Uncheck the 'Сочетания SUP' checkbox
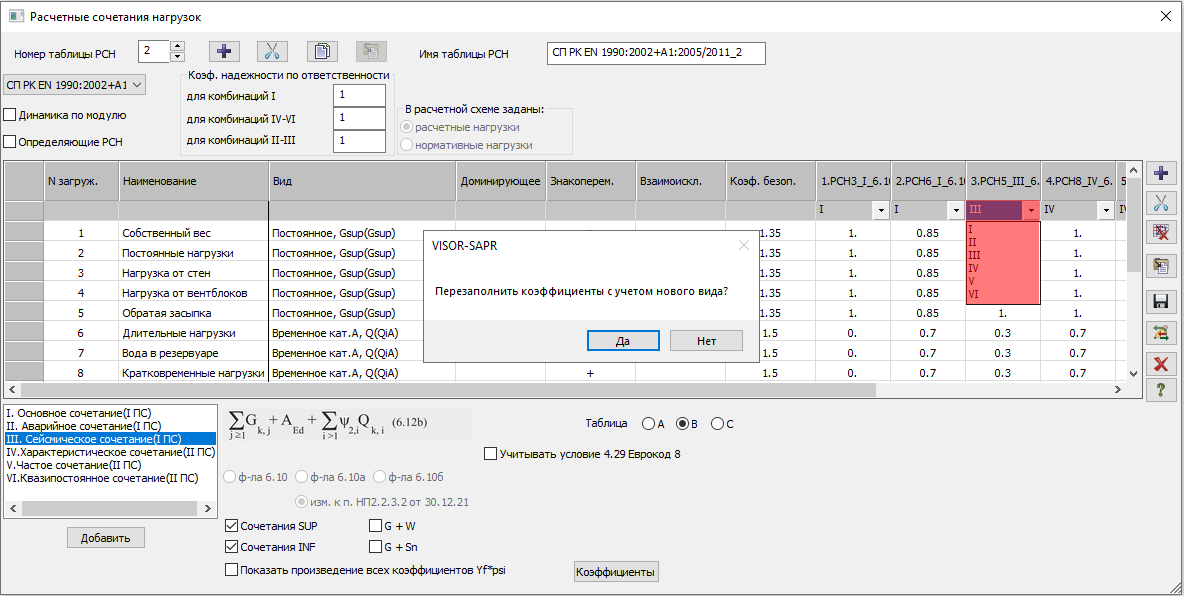The width and height of the screenshot is (1184, 596). point(233,525)
